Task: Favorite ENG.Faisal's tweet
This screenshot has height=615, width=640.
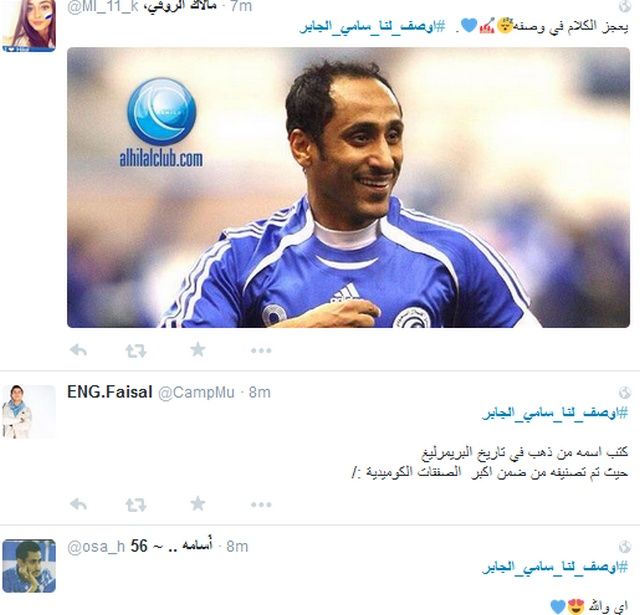Action: [198, 504]
